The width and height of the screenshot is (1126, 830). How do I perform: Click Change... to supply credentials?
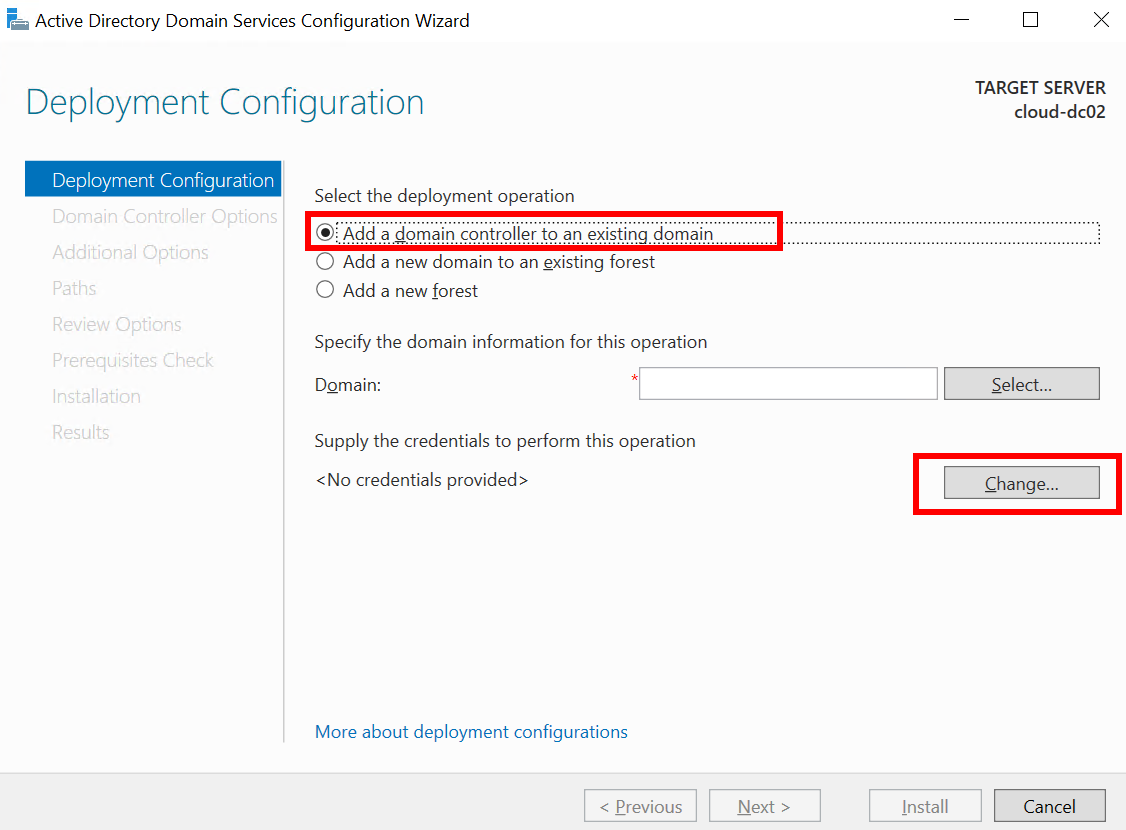click(x=1021, y=483)
